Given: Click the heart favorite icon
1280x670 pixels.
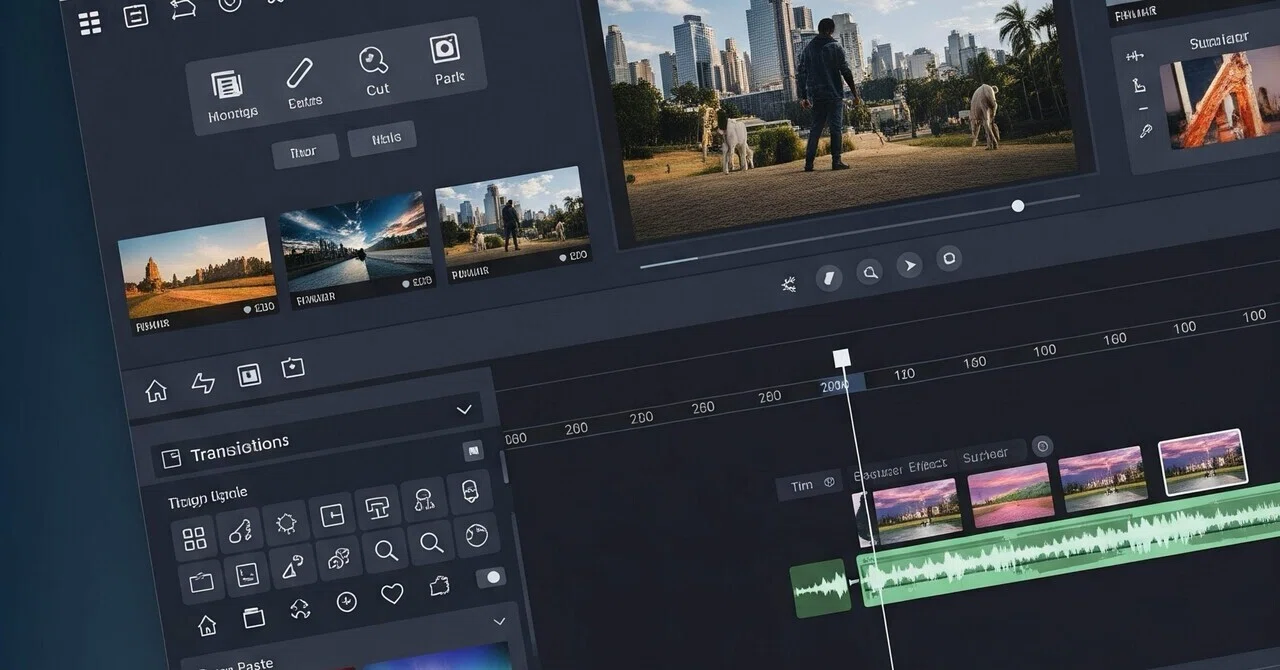Looking at the screenshot, I should (392, 594).
